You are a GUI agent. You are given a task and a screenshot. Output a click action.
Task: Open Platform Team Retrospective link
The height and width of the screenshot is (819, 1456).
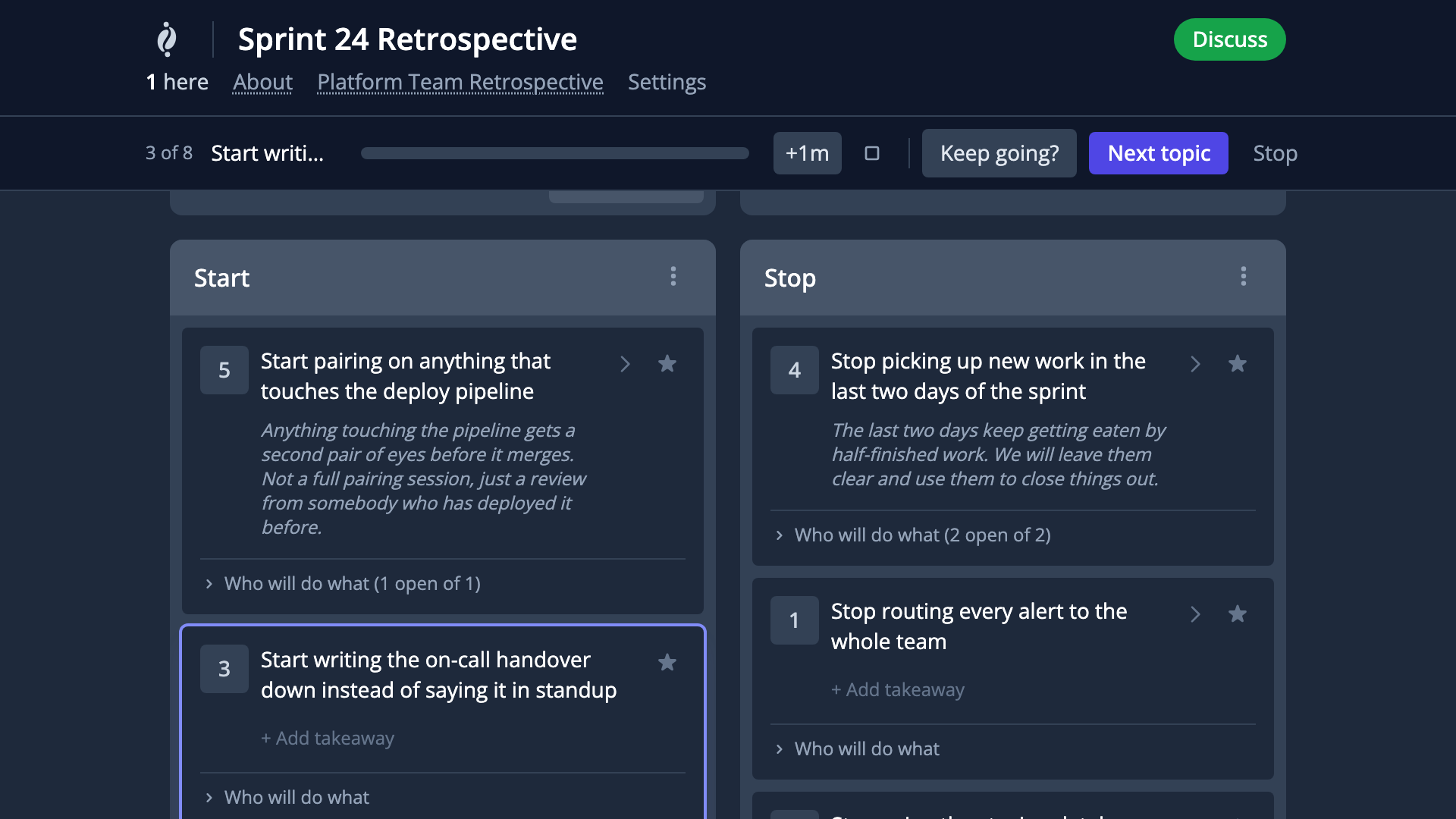(460, 82)
